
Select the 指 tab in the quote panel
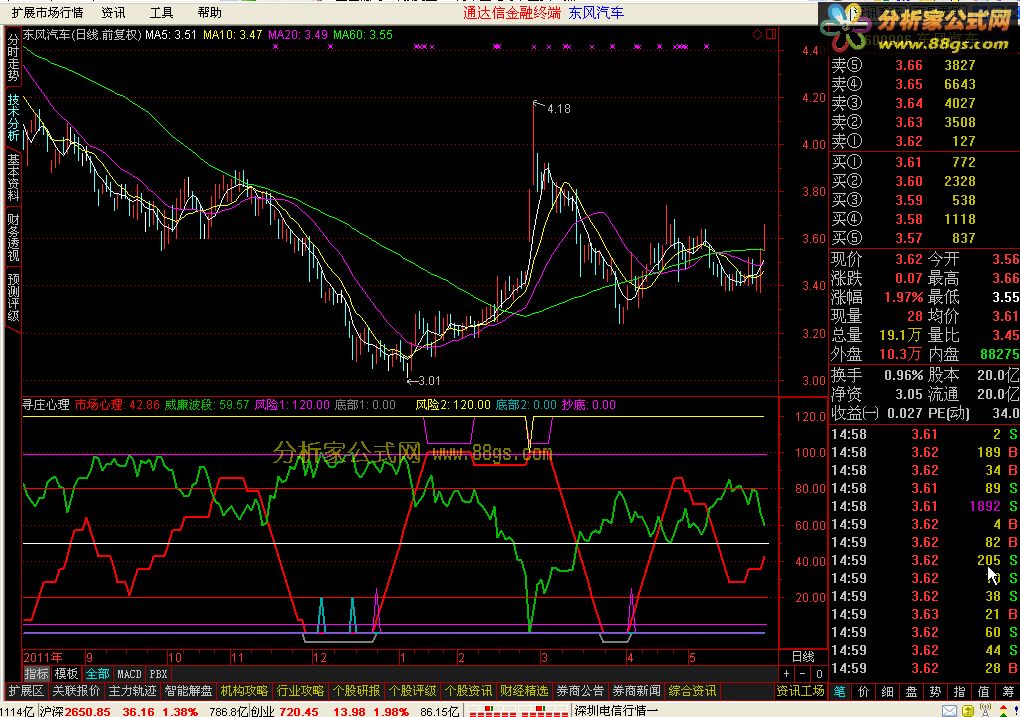(x=960, y=691)
